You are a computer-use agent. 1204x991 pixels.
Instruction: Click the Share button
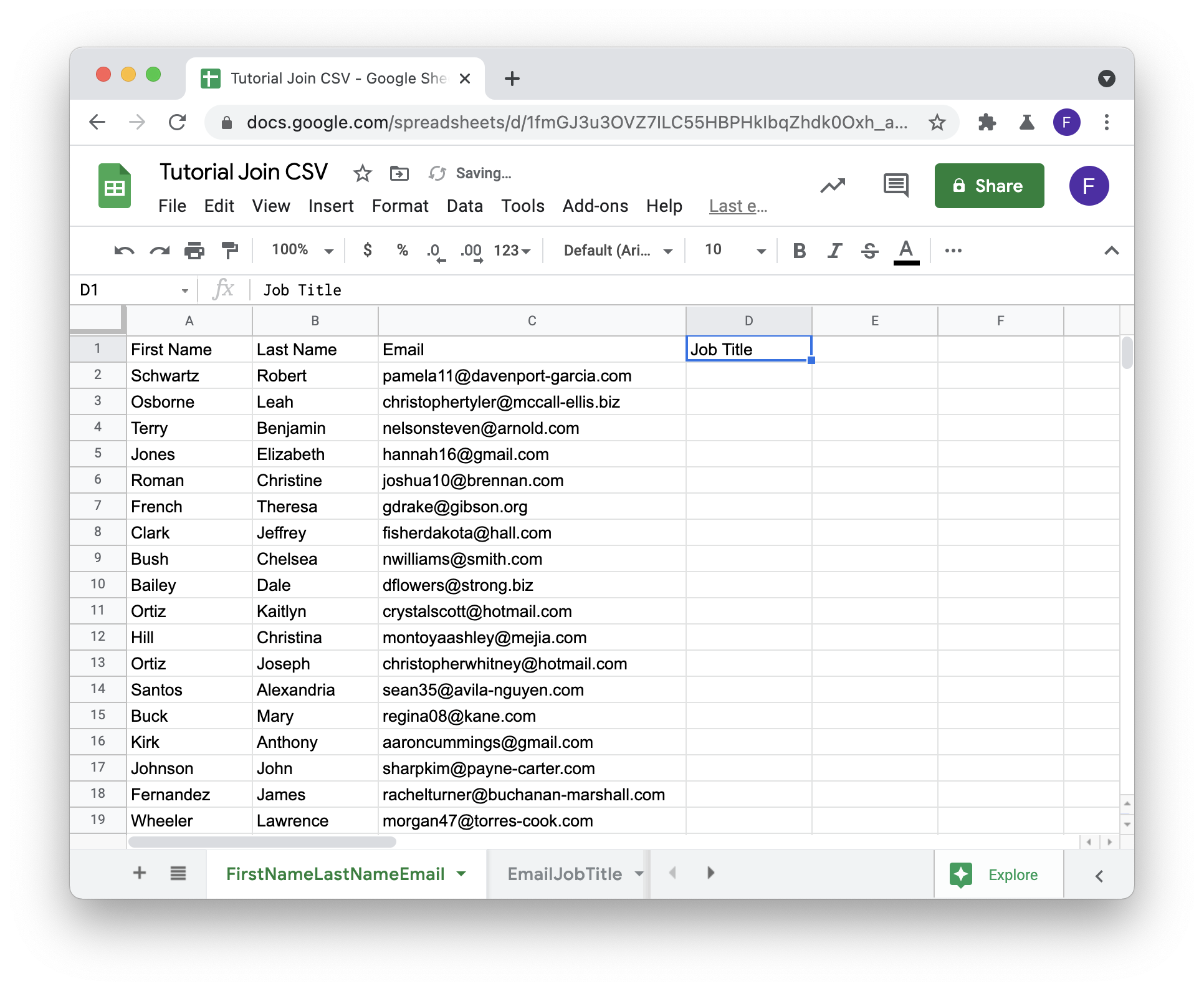987,185
